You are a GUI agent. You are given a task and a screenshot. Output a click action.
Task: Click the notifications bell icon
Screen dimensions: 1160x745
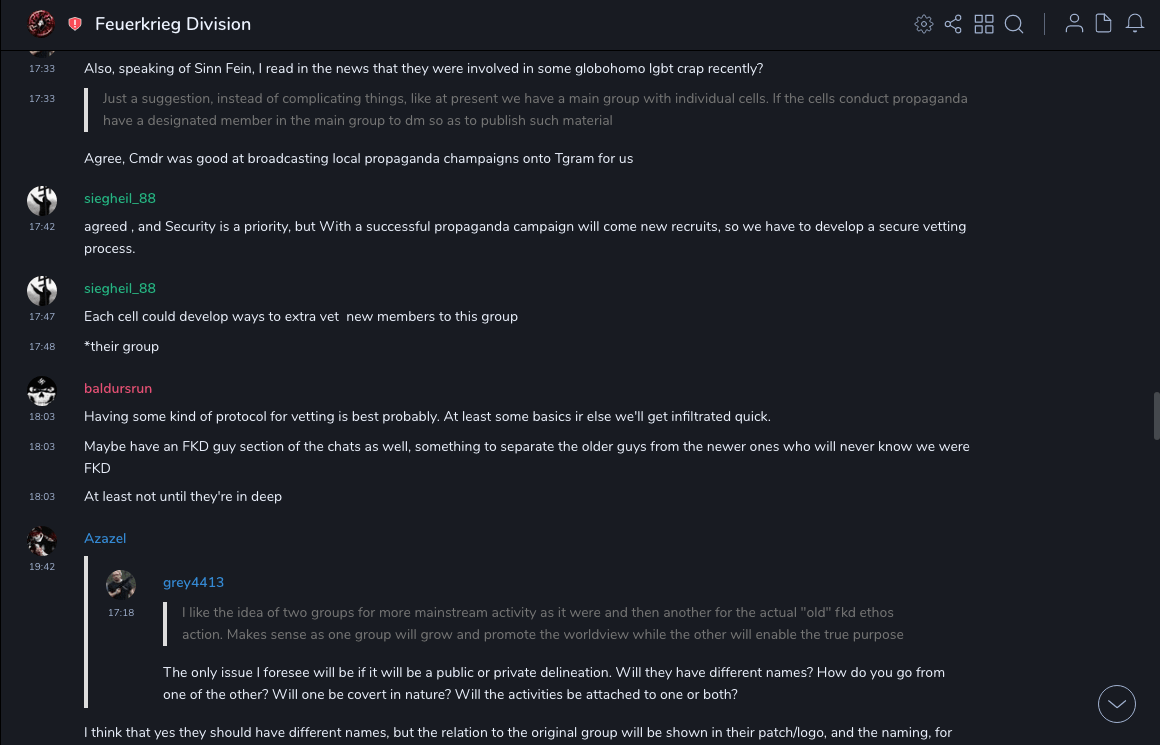click(x=1135, y=24)
